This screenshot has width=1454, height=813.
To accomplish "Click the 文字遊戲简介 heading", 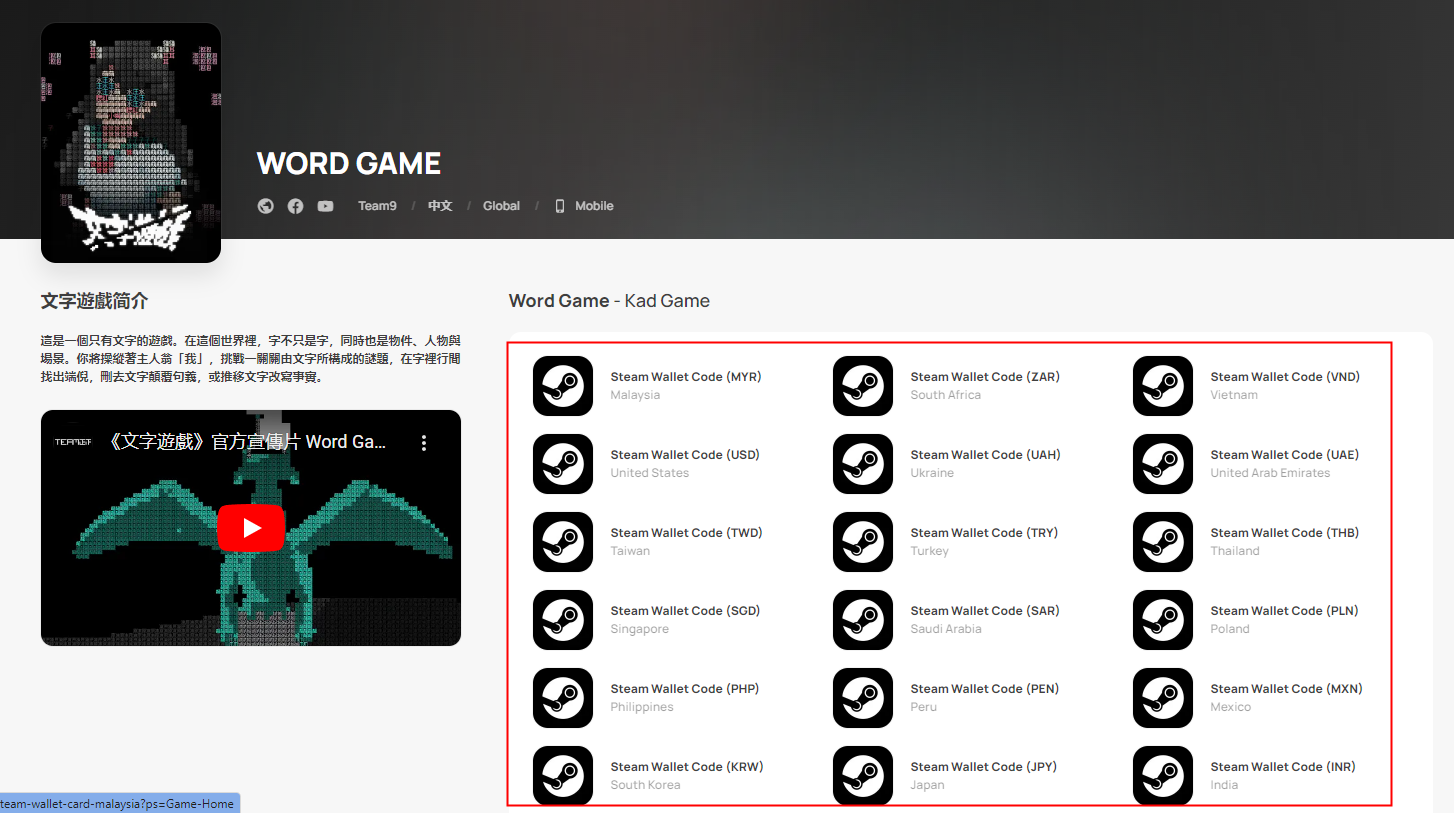I will click(95, 301).
